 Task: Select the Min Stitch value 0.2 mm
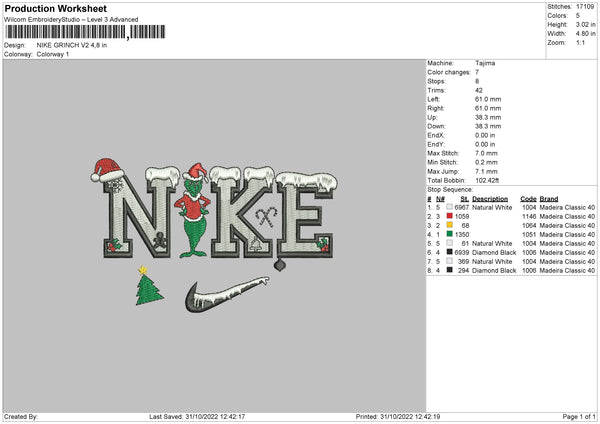[x=486, y=162]
